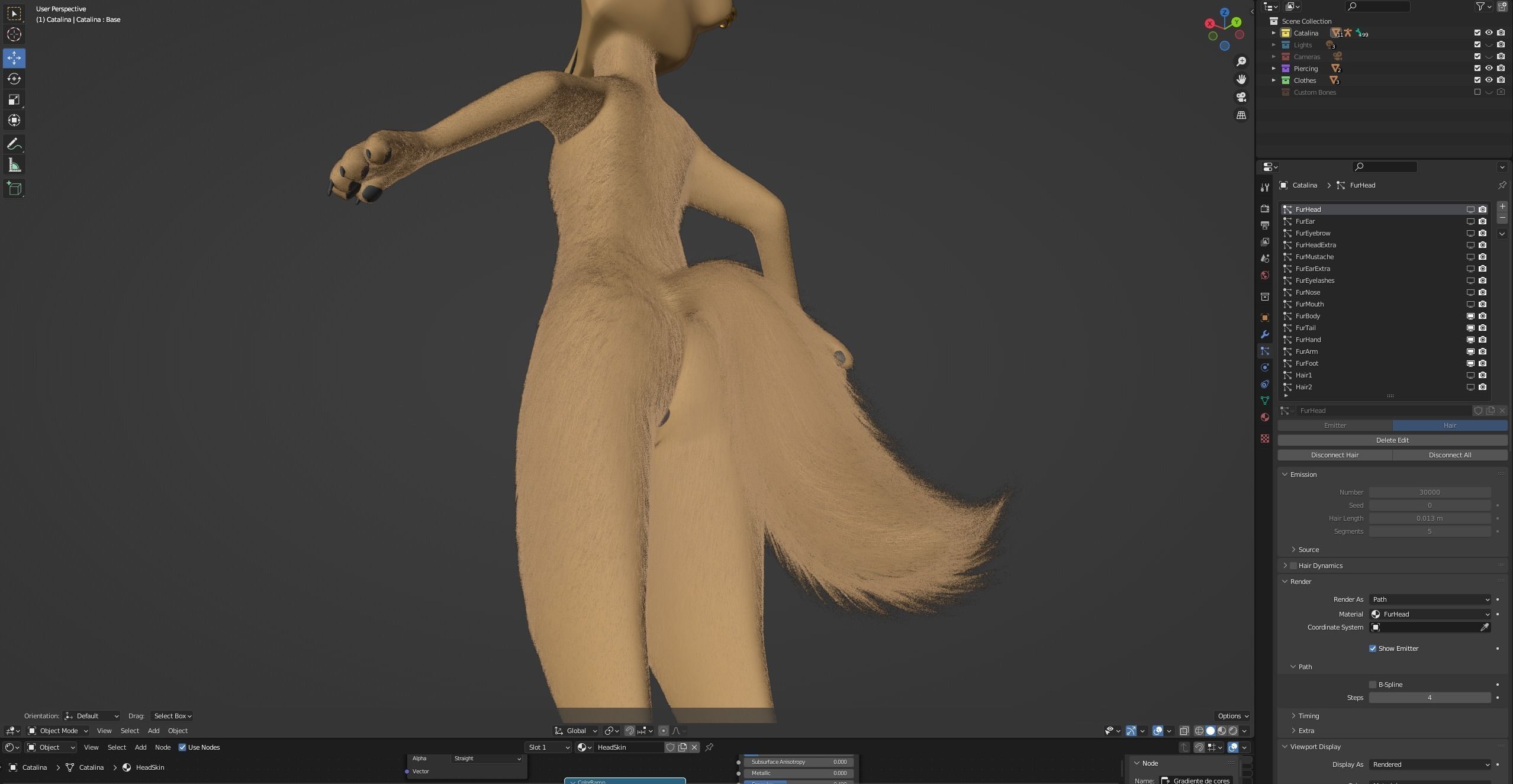Toggle FurBody viewport display
1513x784 pixels.
[x=1470, y=316]
